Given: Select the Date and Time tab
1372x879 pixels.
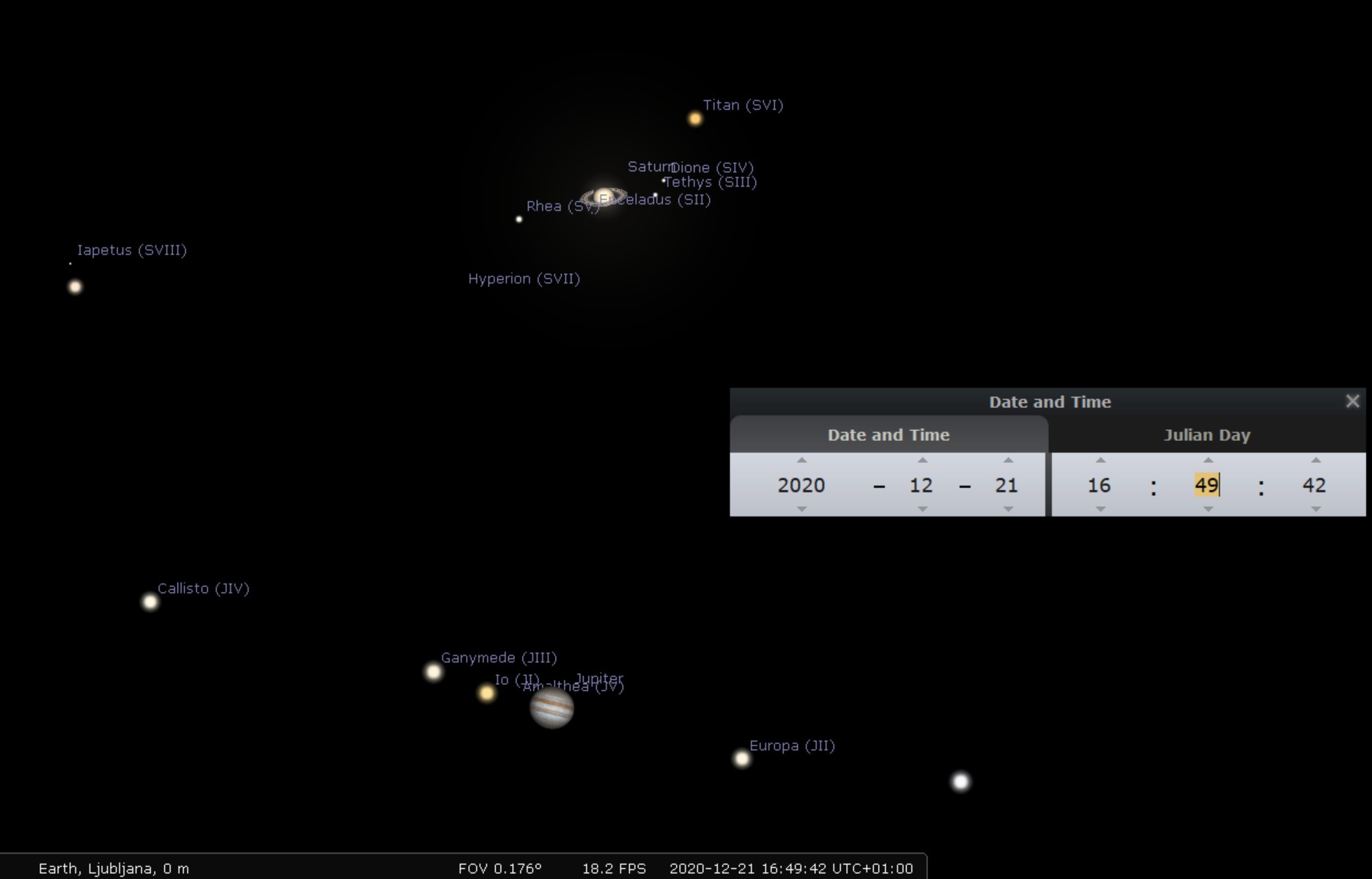Looking at the screenshot, I should tap(888, 435).
